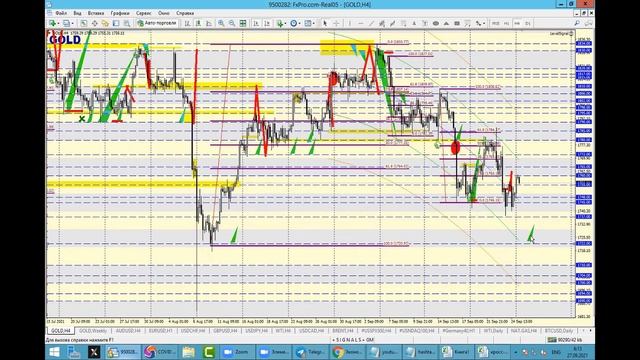Select the Horizontal Line tool
The height and width of the screenshot is (360, 640).
pos(360,23)
